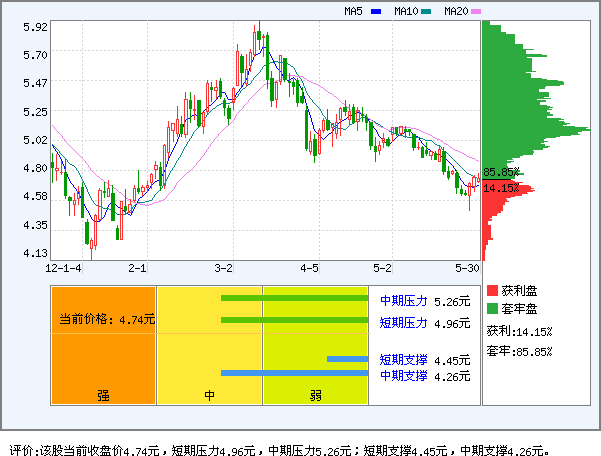Screen dimensions: 601x456
Task: Click the 获利:14.15% text in the legend
Action: 519,331
